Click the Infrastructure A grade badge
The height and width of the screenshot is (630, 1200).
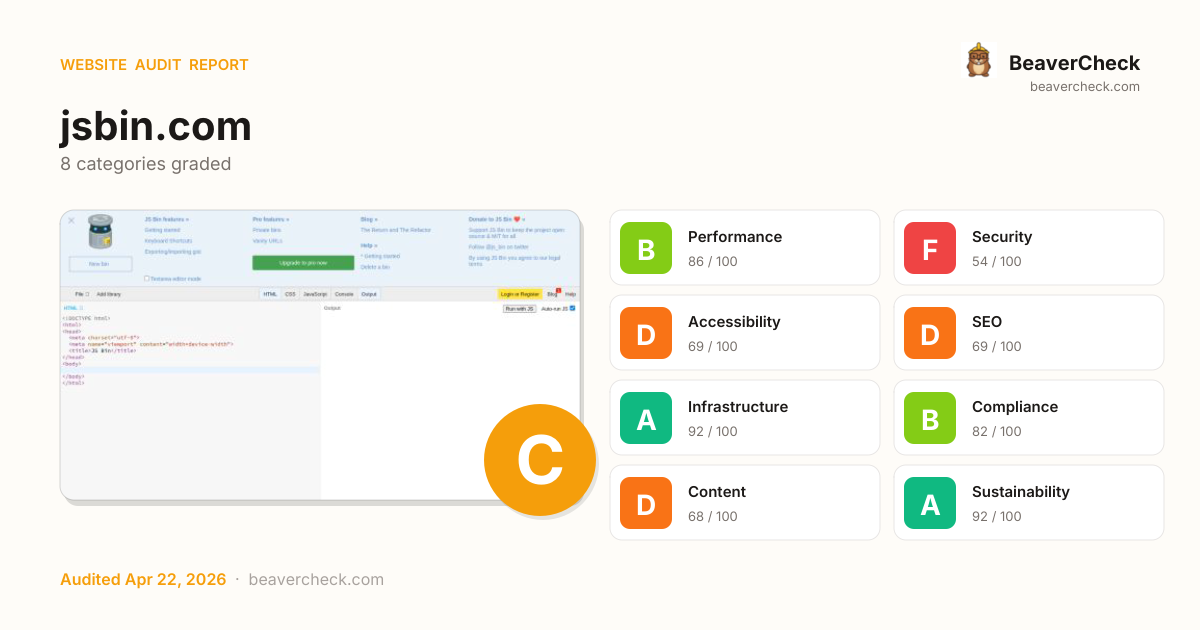click(646, 418)
